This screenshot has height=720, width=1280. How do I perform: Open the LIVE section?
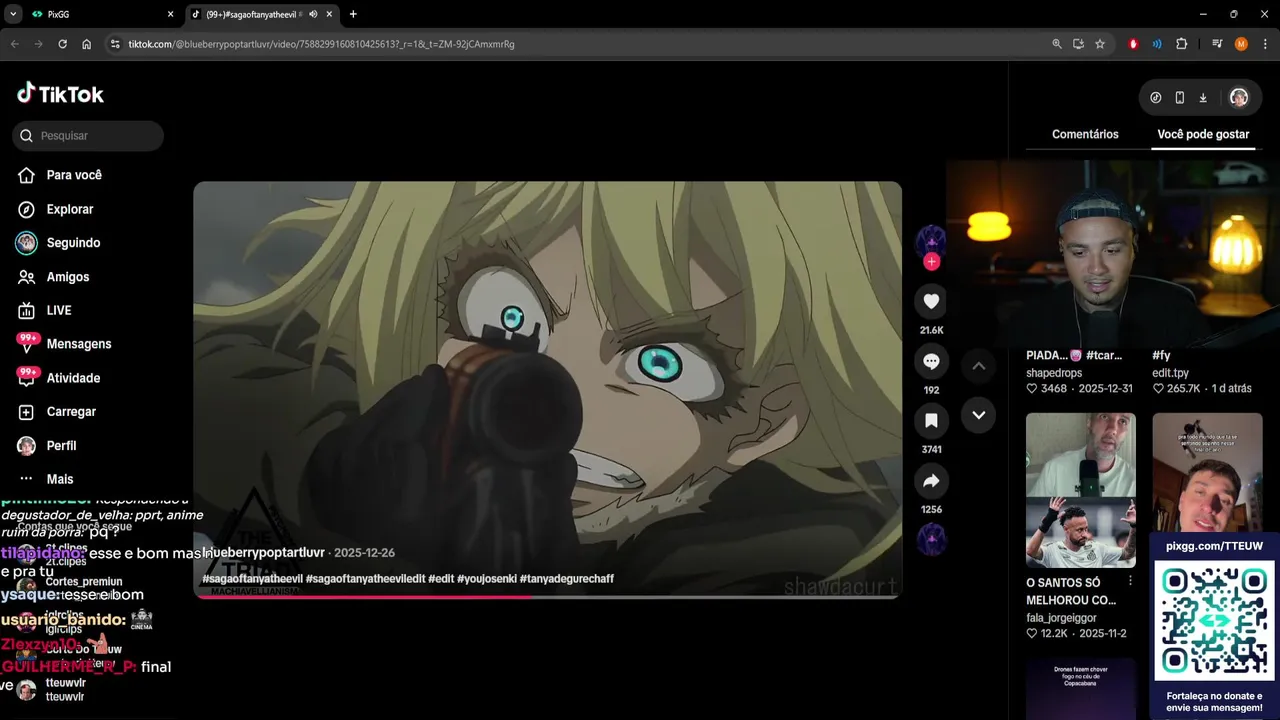45,310
